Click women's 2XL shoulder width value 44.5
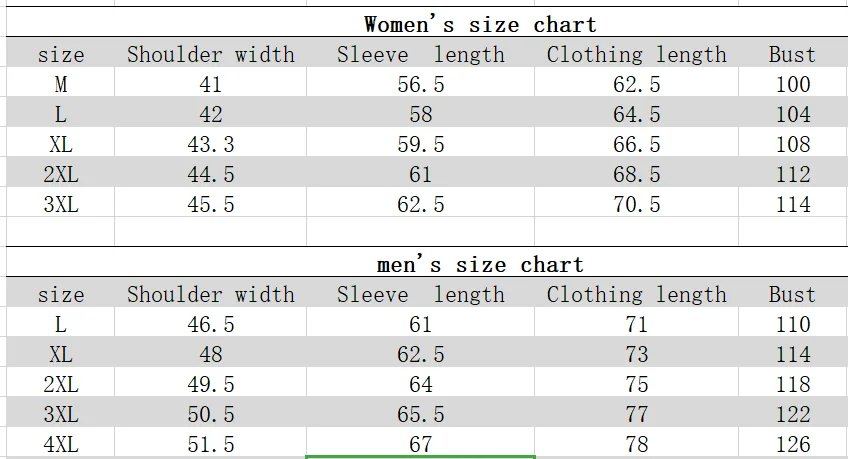The width and height of the screenshot is (848, 459). tap(211, 175)
